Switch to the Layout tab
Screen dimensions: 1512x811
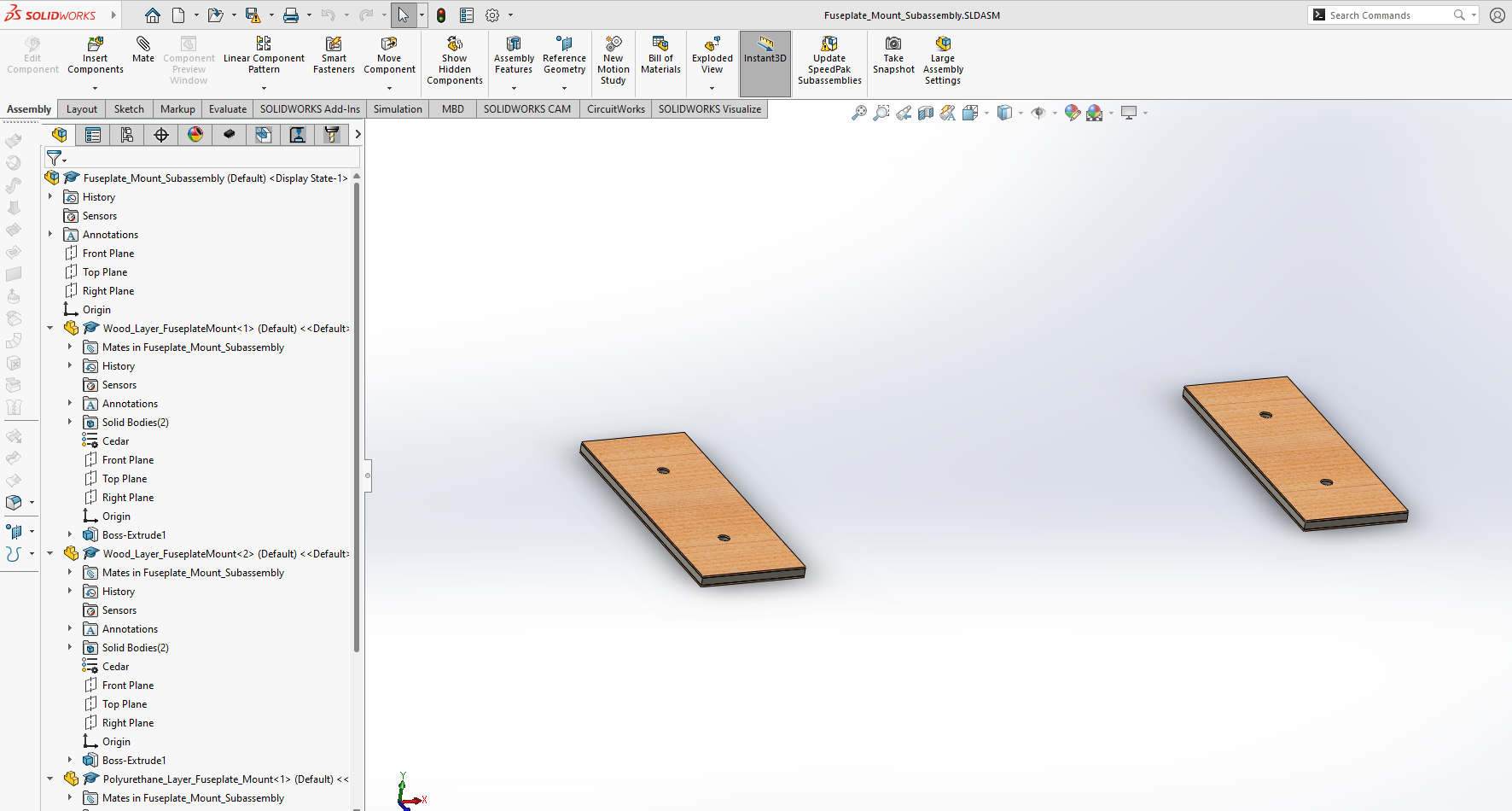(82, 109)
